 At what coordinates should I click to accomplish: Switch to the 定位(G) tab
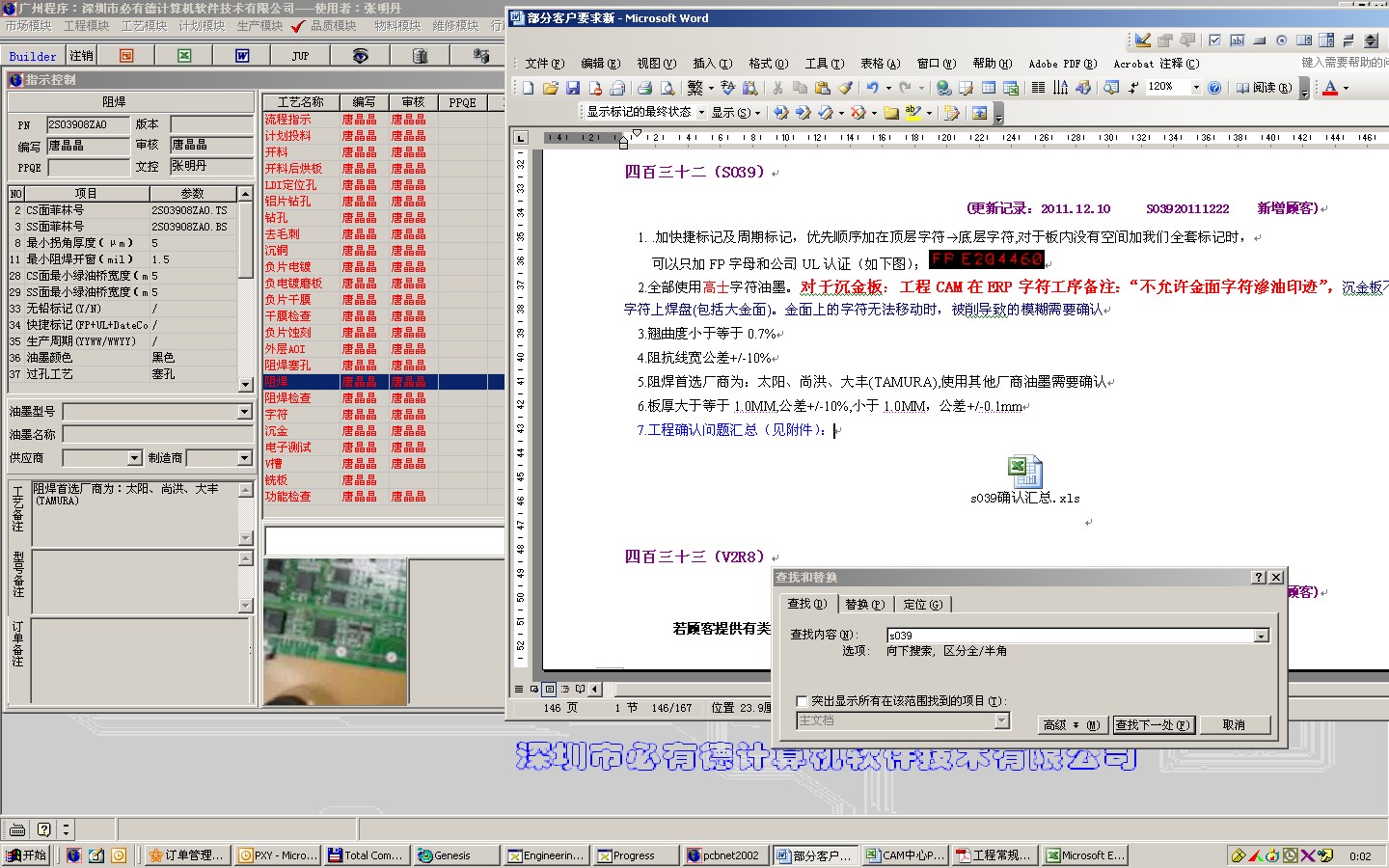click(x=922, y=604)
